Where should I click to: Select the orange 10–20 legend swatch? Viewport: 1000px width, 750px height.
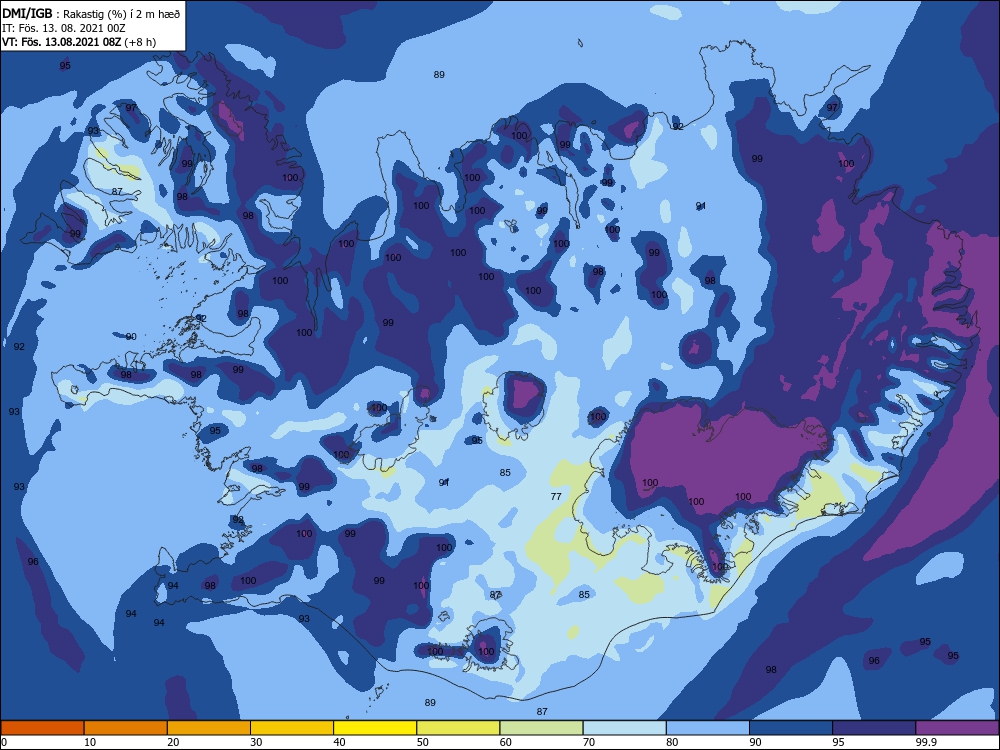coord(126,728)
